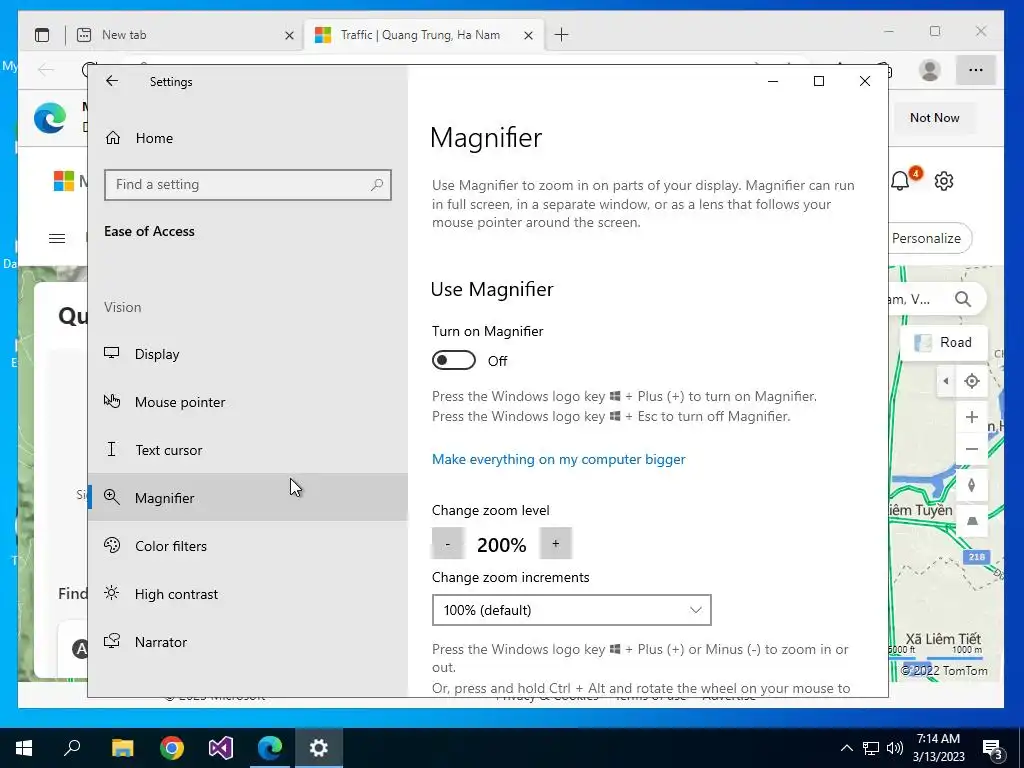Select Magnifier in the sidebar
Viewport: 1024px width, 768px height.
(248, 498)
